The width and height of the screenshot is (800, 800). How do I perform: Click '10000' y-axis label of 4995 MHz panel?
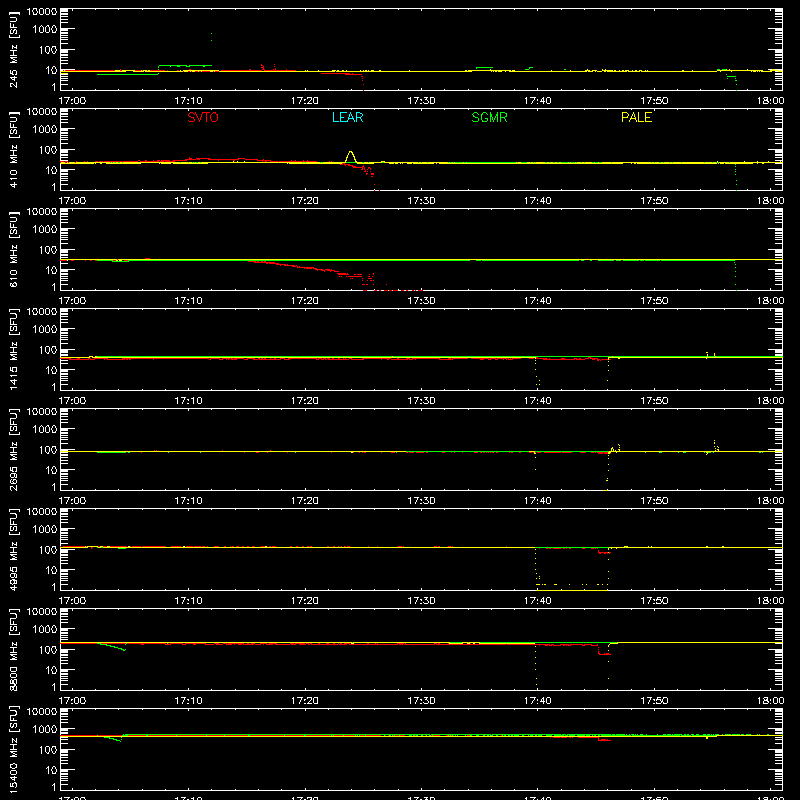(42, 512)
